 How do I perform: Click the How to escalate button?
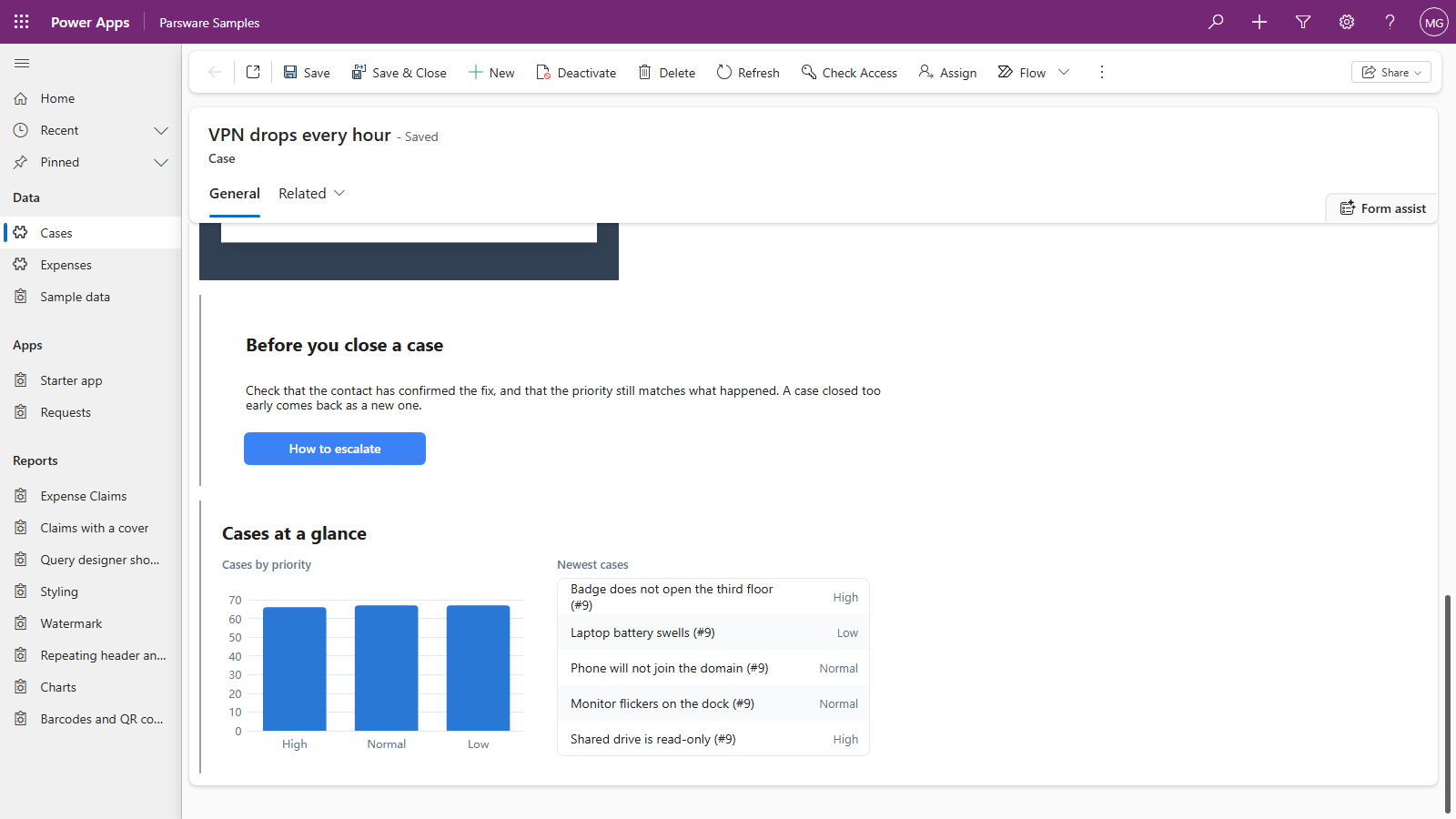[x=335, y=449]
